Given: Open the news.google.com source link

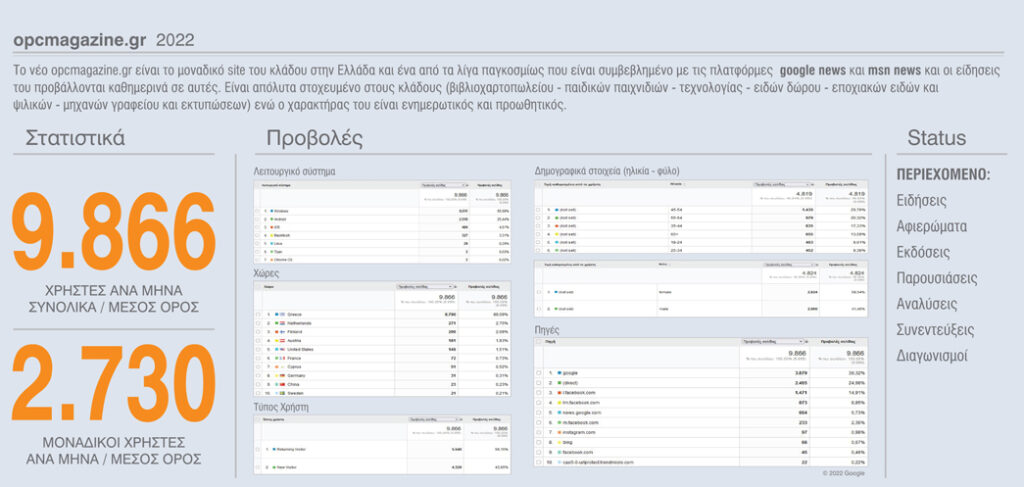Looking at the screenshot, I should pos(581,413).
